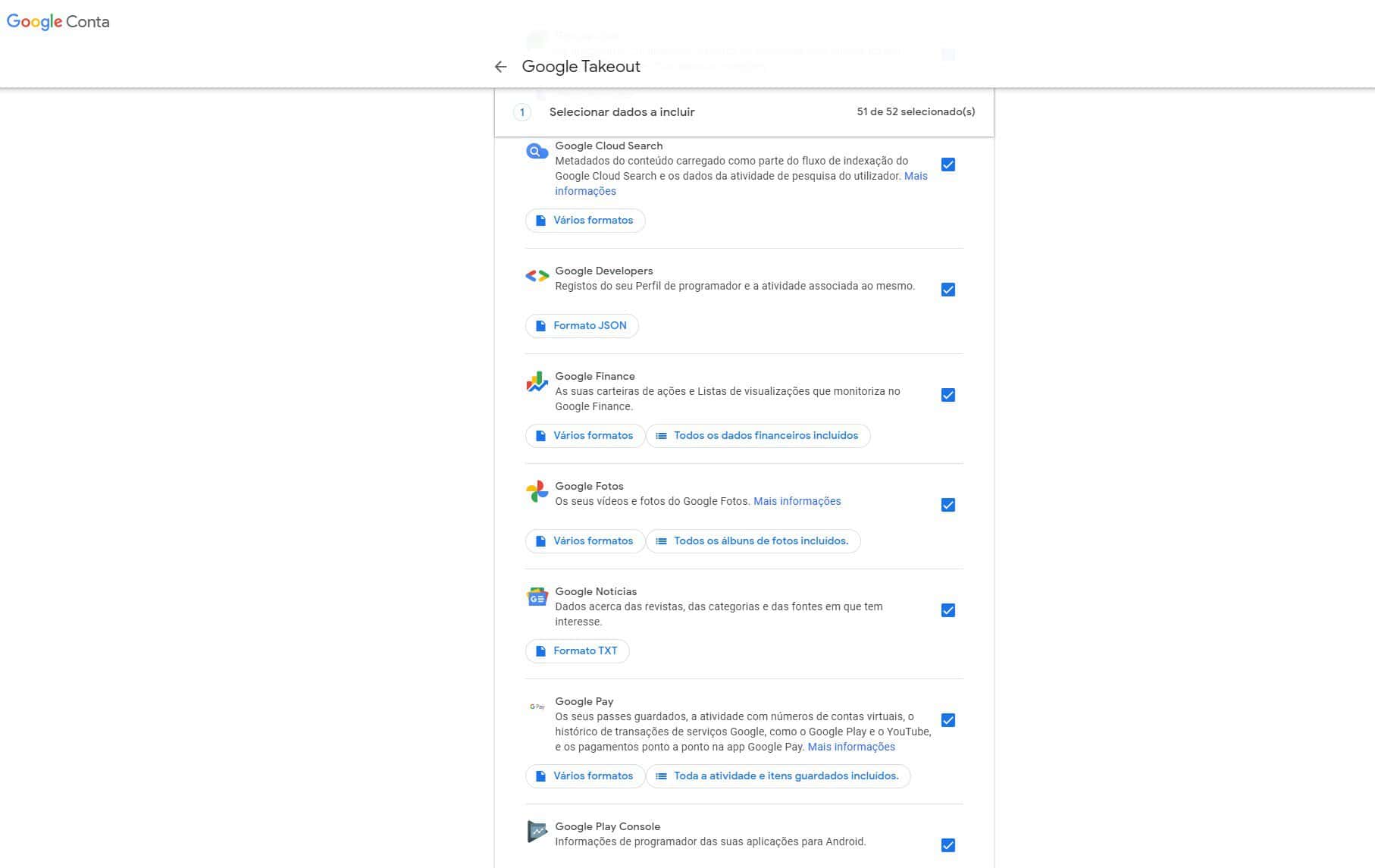
Task: Open Vários formatos for Google Pay
Action: pos(585,776)
